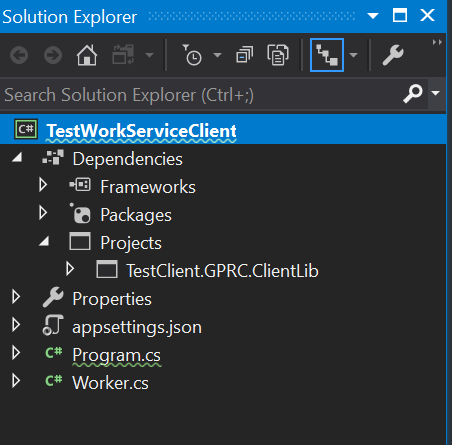Viewport: 452px width, 445px height.
Task: Select TestClient.GPRC.ClientLib project reference
Action: pyautogui.click(x=222, y=271)
